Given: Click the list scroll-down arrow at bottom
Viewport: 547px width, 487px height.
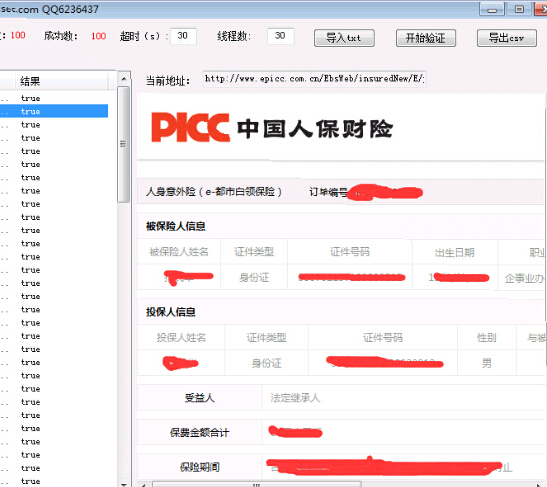Looking at the screenshot, I should click(124, 484).
